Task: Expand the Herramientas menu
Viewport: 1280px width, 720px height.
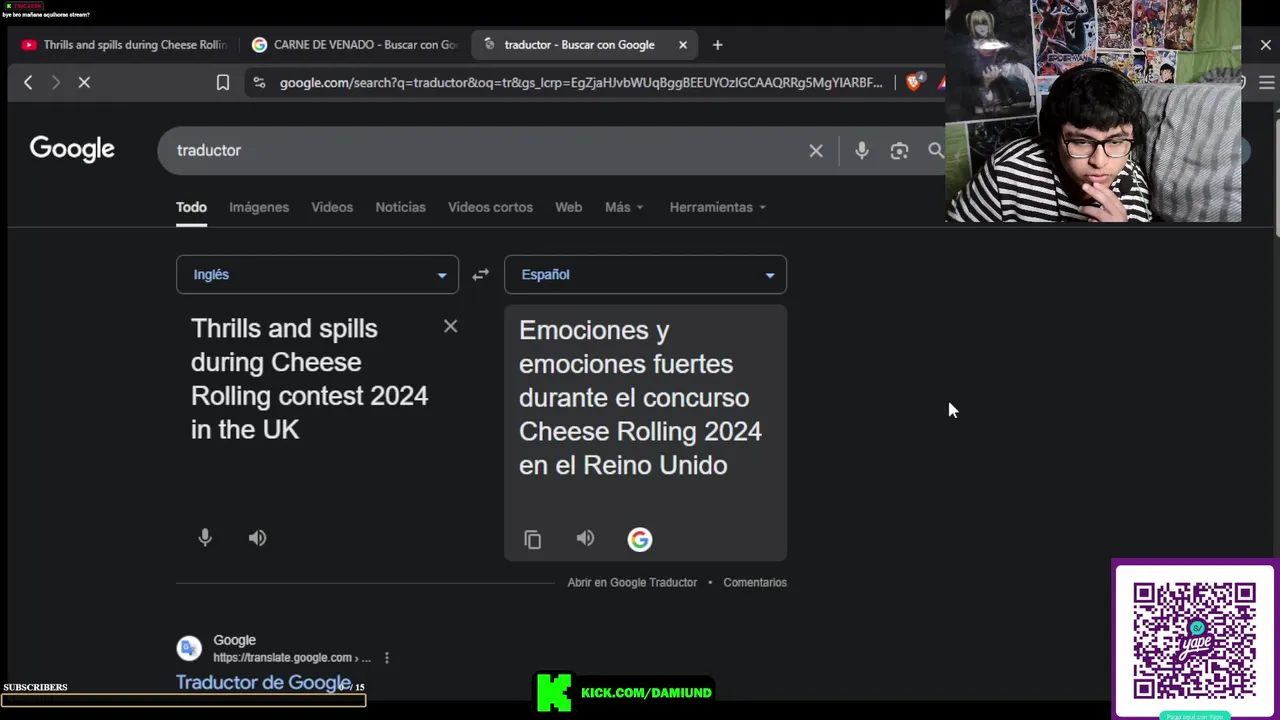Action: [x=718, y=207]
